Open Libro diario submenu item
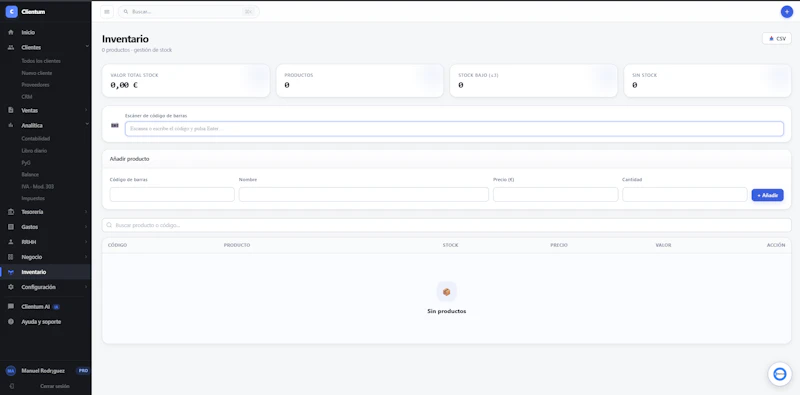This screenshot has width=800, height=395. coord(34,151)
